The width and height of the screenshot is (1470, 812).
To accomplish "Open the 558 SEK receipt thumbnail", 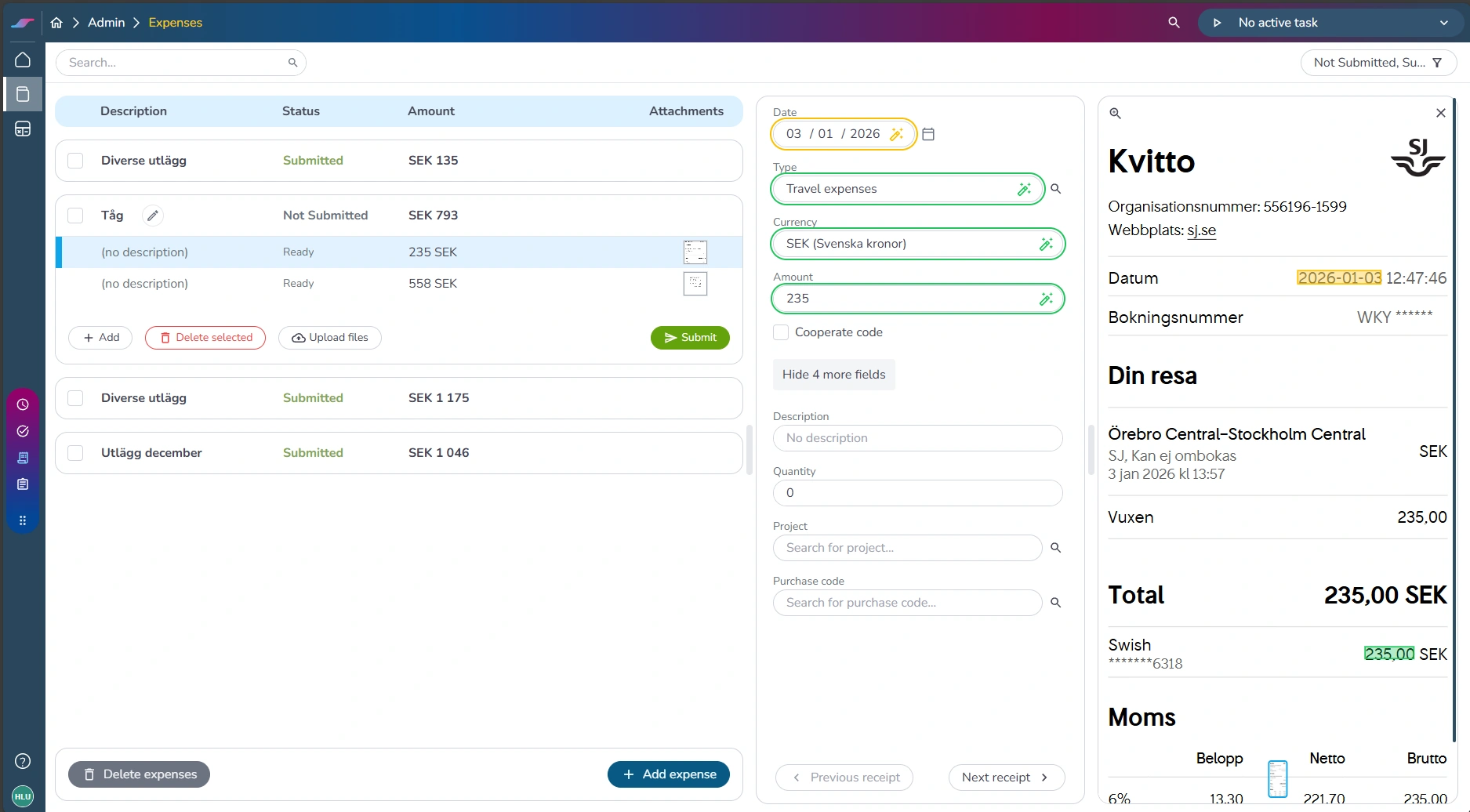I will pyautogui.click(x=695, y=284).
